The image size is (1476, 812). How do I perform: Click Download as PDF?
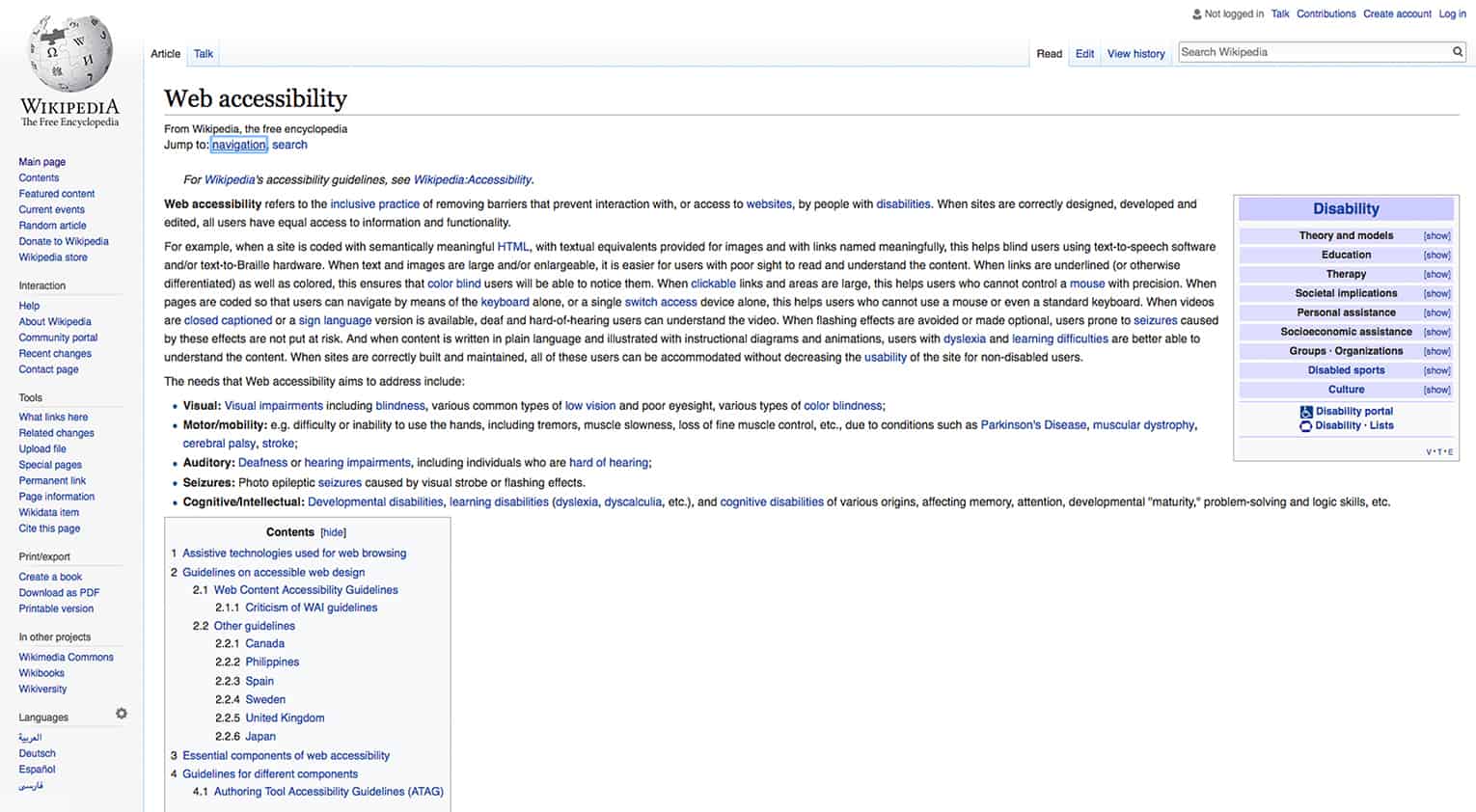tap(59, 593)
